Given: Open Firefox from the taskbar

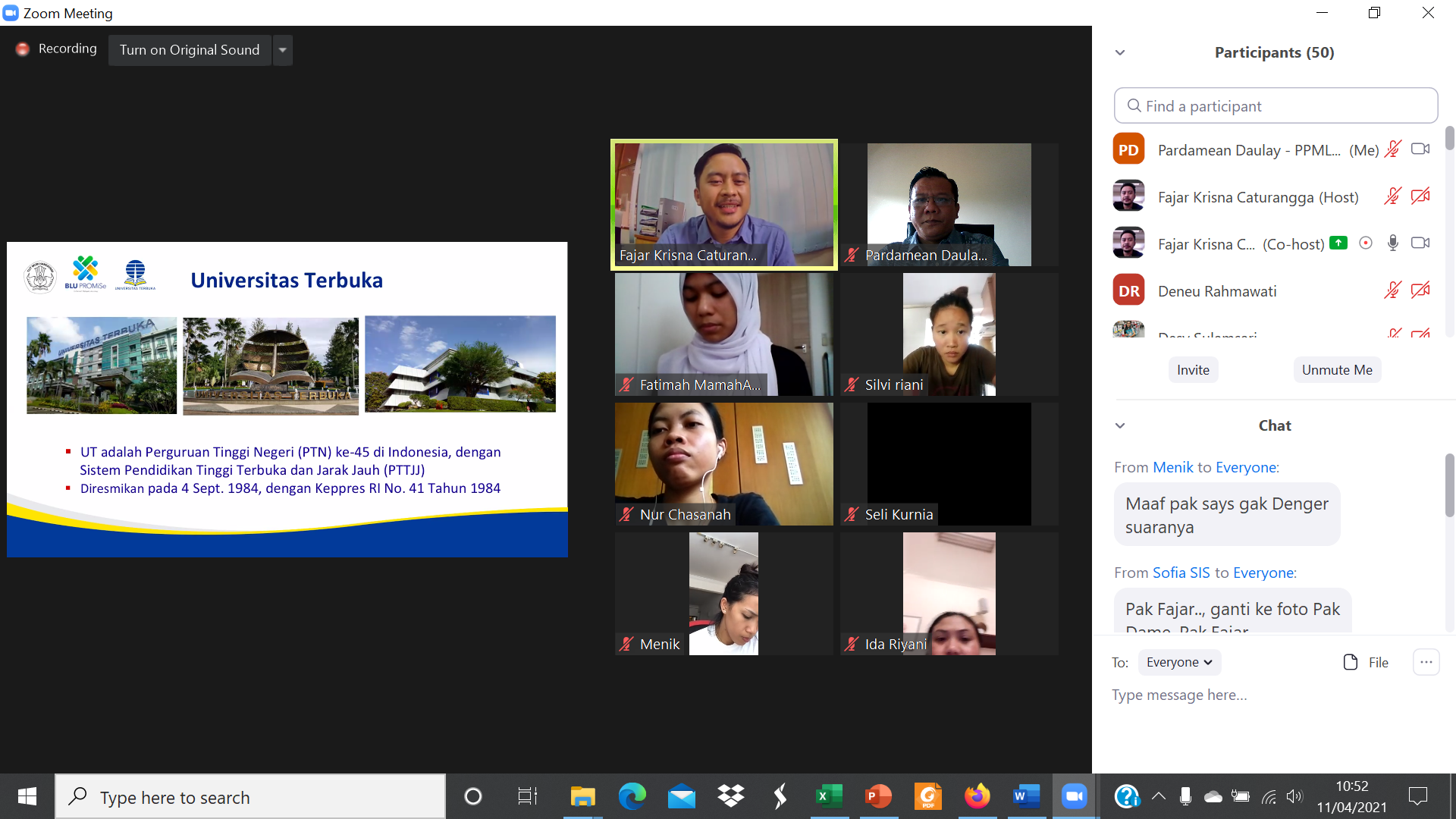Looking at the screenshot, I should [977, 796].
